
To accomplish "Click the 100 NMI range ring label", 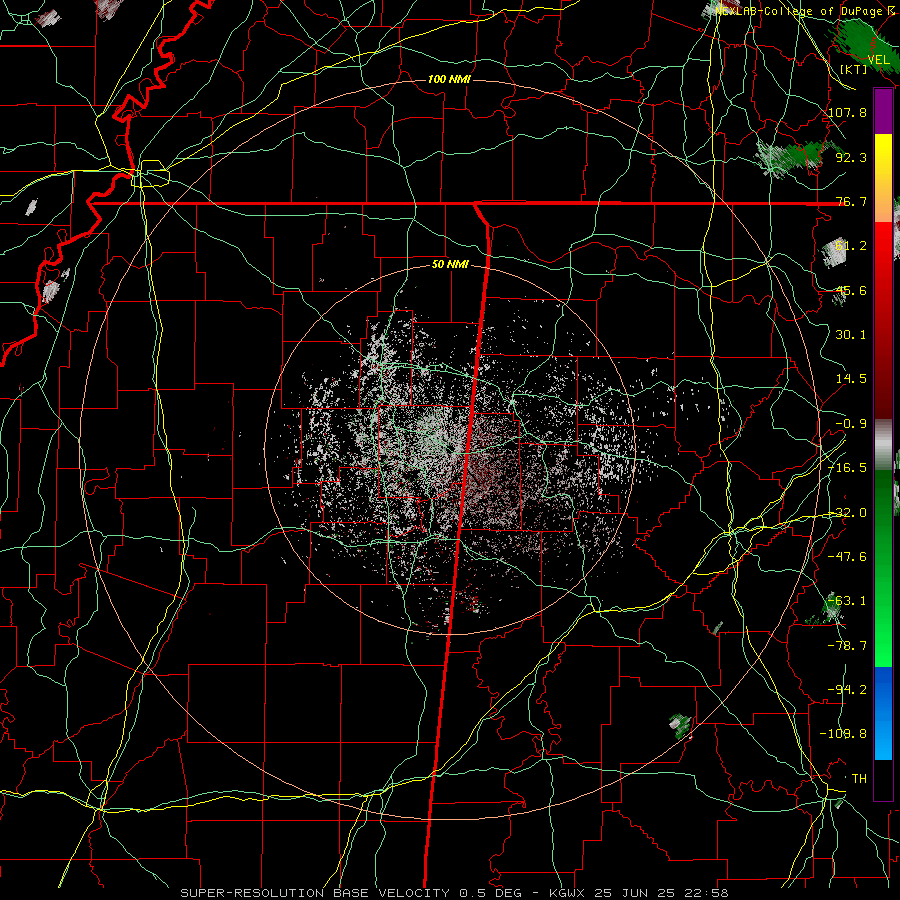I will [449, 79].
